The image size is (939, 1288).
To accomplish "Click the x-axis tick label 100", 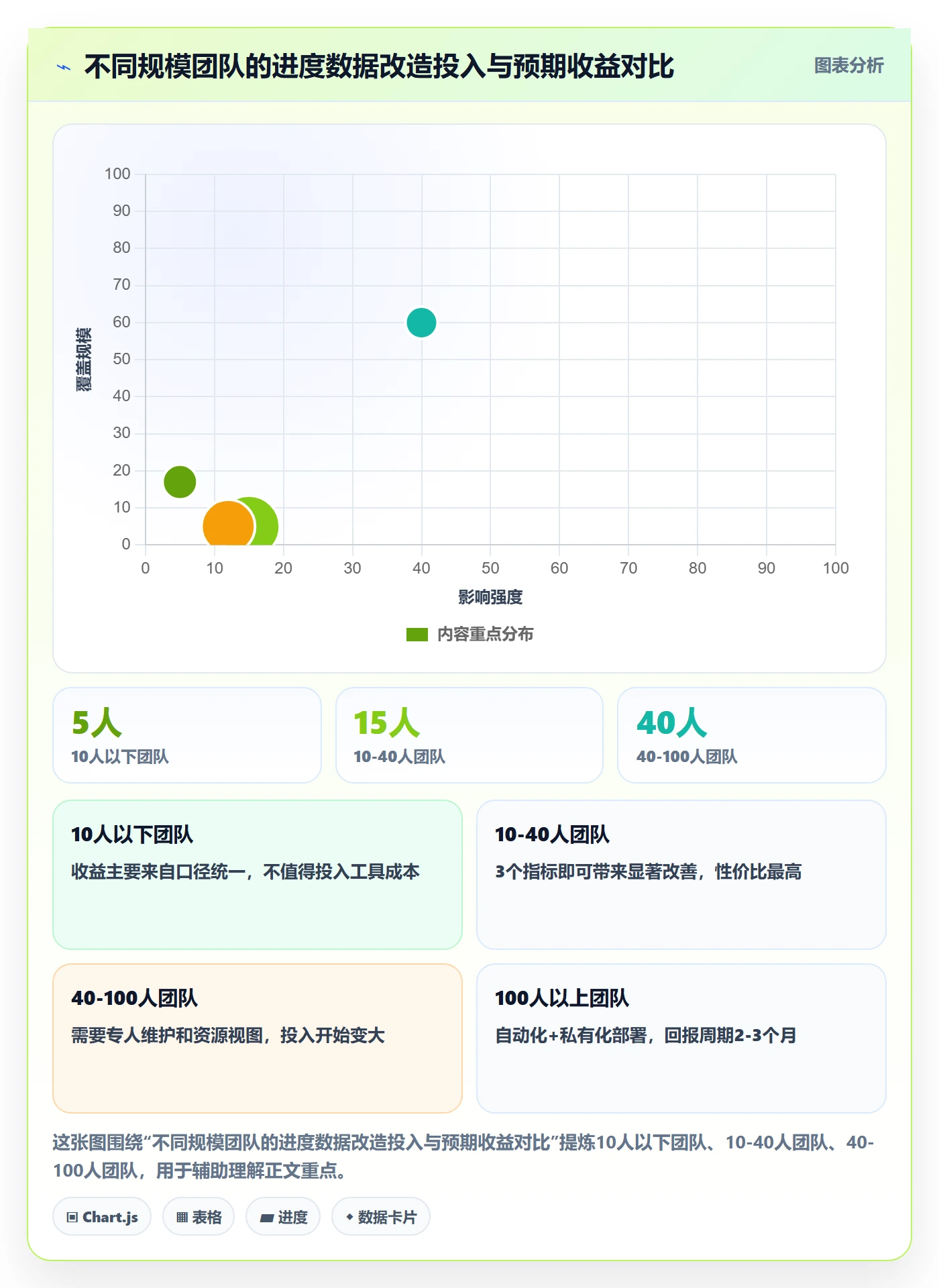I will [836, 568].
